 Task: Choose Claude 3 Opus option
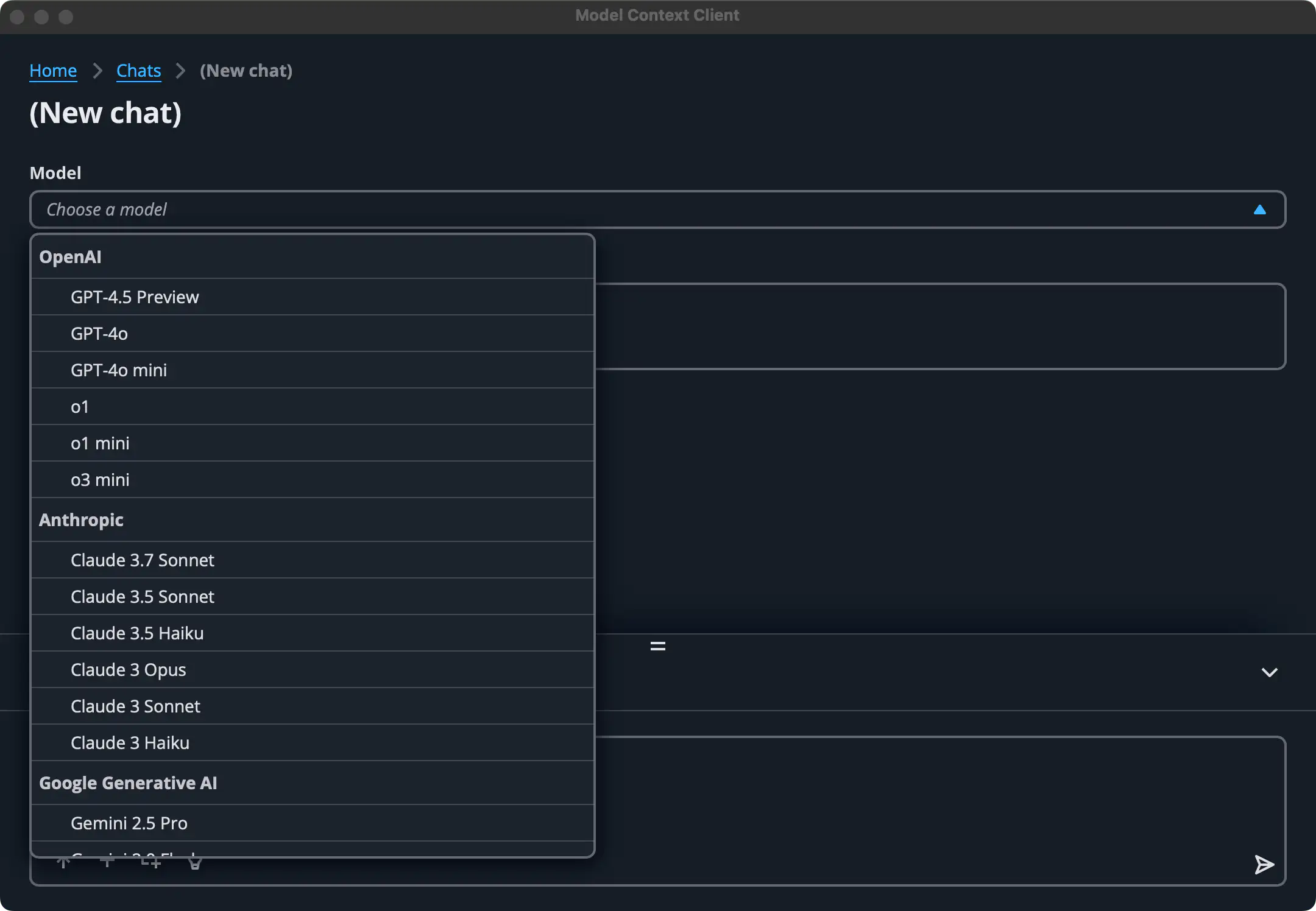pos(128,670)
